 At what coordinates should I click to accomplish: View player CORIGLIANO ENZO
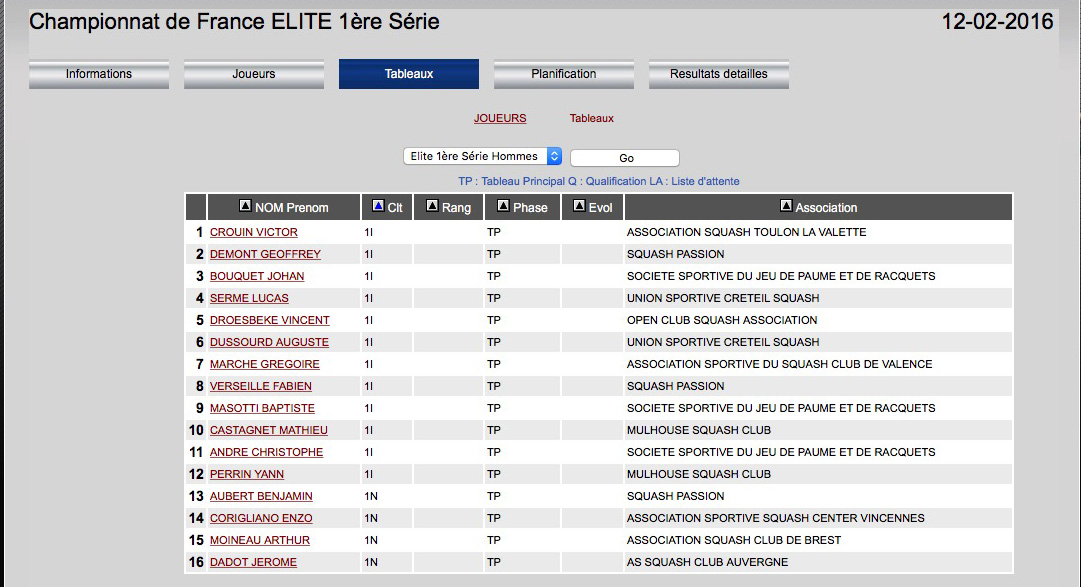pos(261,518)
